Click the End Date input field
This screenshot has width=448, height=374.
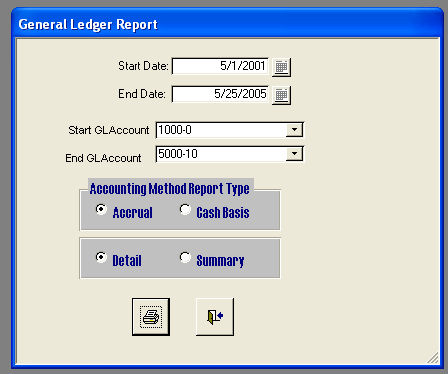coord(220,94)
